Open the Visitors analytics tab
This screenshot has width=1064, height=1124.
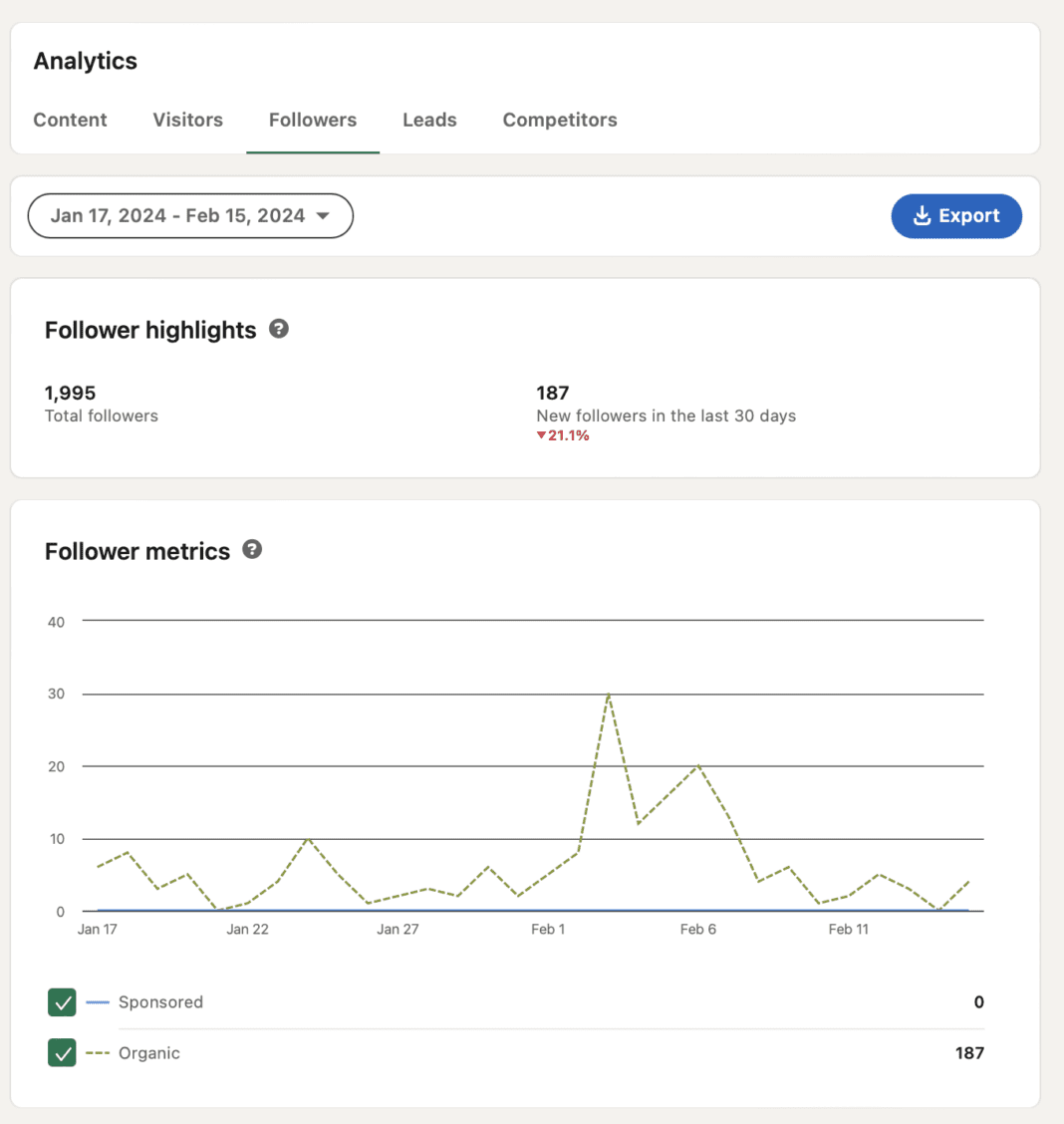[x=187, y=120]
